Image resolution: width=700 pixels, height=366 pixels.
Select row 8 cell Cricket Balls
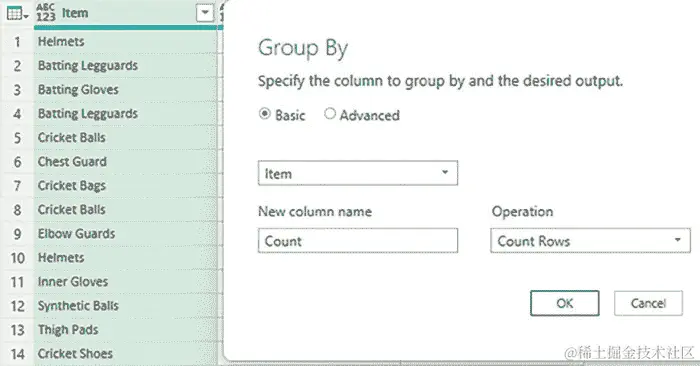click(x=125, y=210)
